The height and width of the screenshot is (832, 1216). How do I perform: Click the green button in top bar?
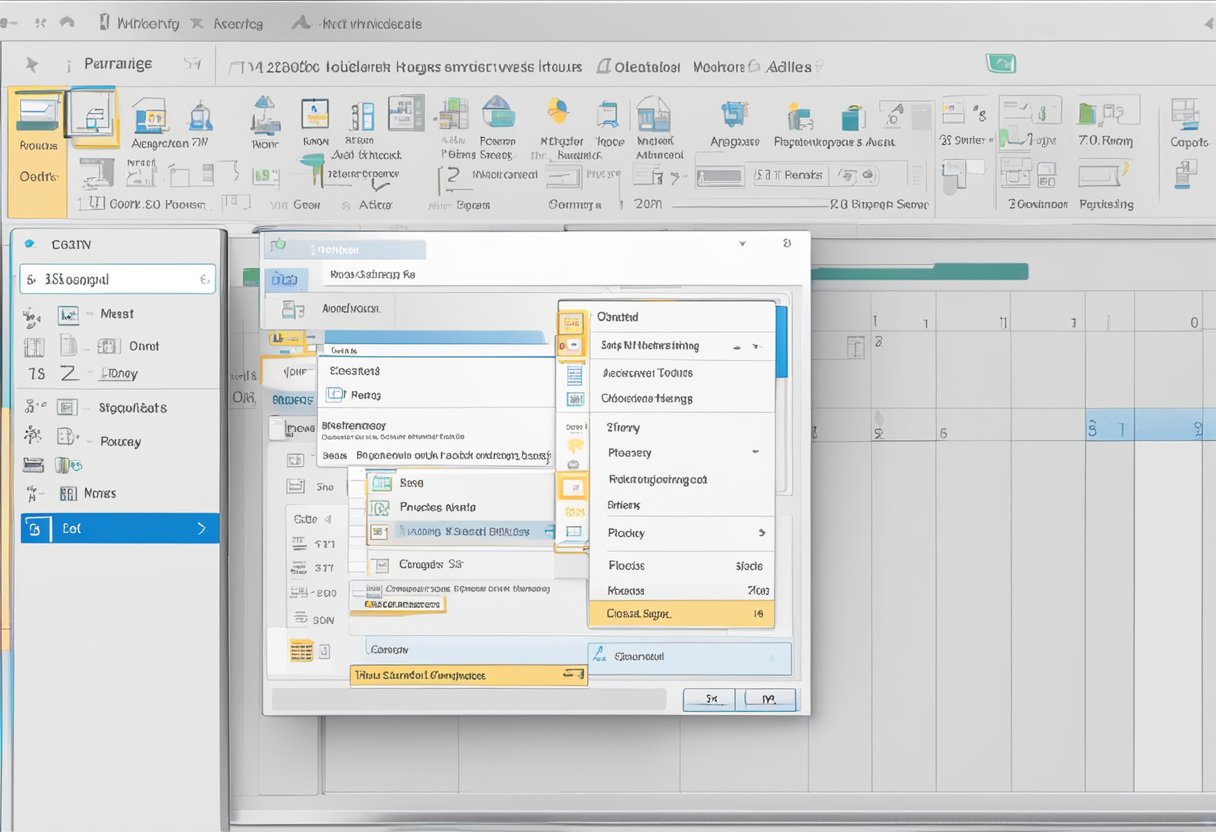(x=1001, y=64)
